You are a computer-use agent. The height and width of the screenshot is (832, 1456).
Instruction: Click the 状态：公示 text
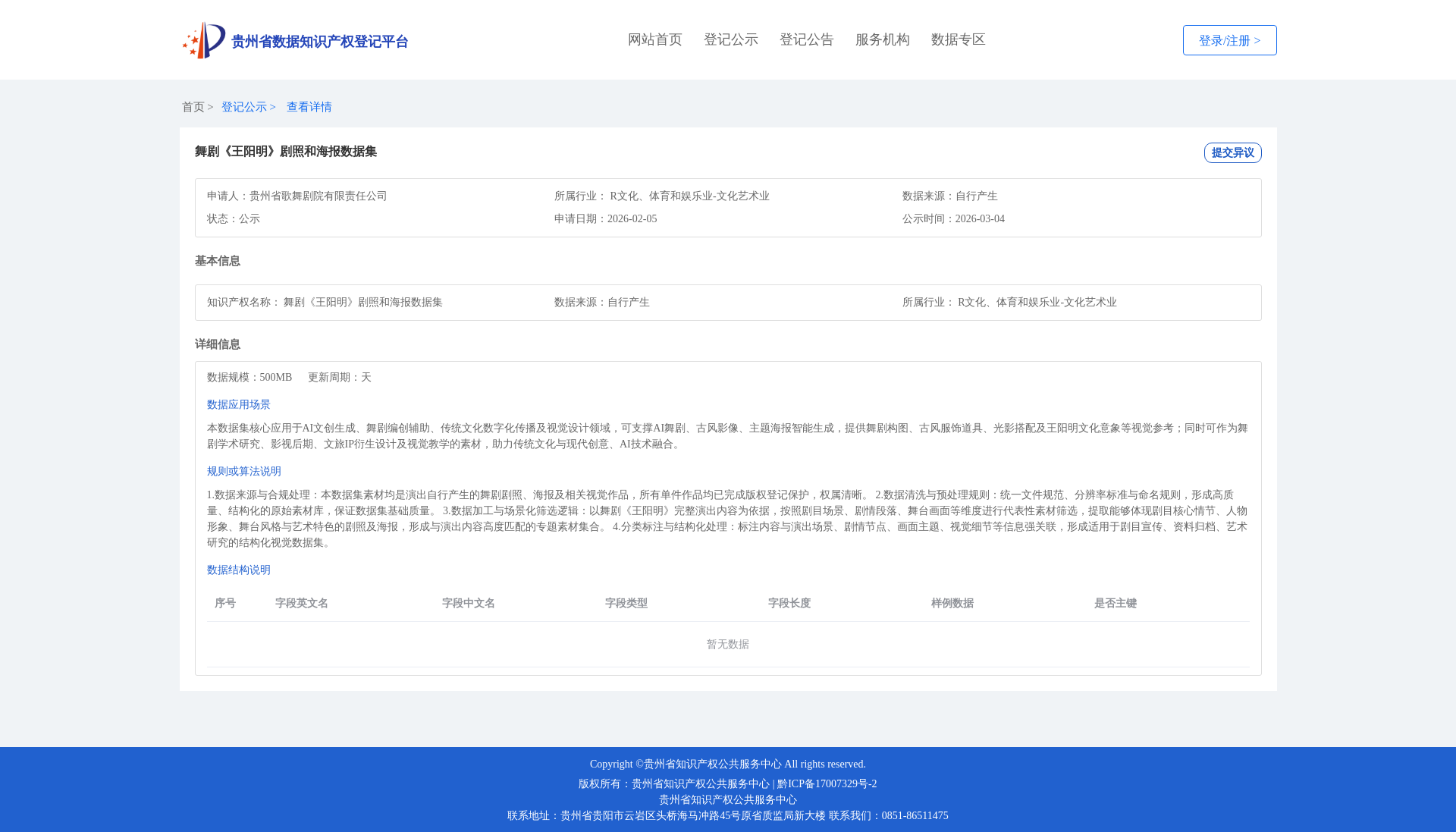(234, 218)
